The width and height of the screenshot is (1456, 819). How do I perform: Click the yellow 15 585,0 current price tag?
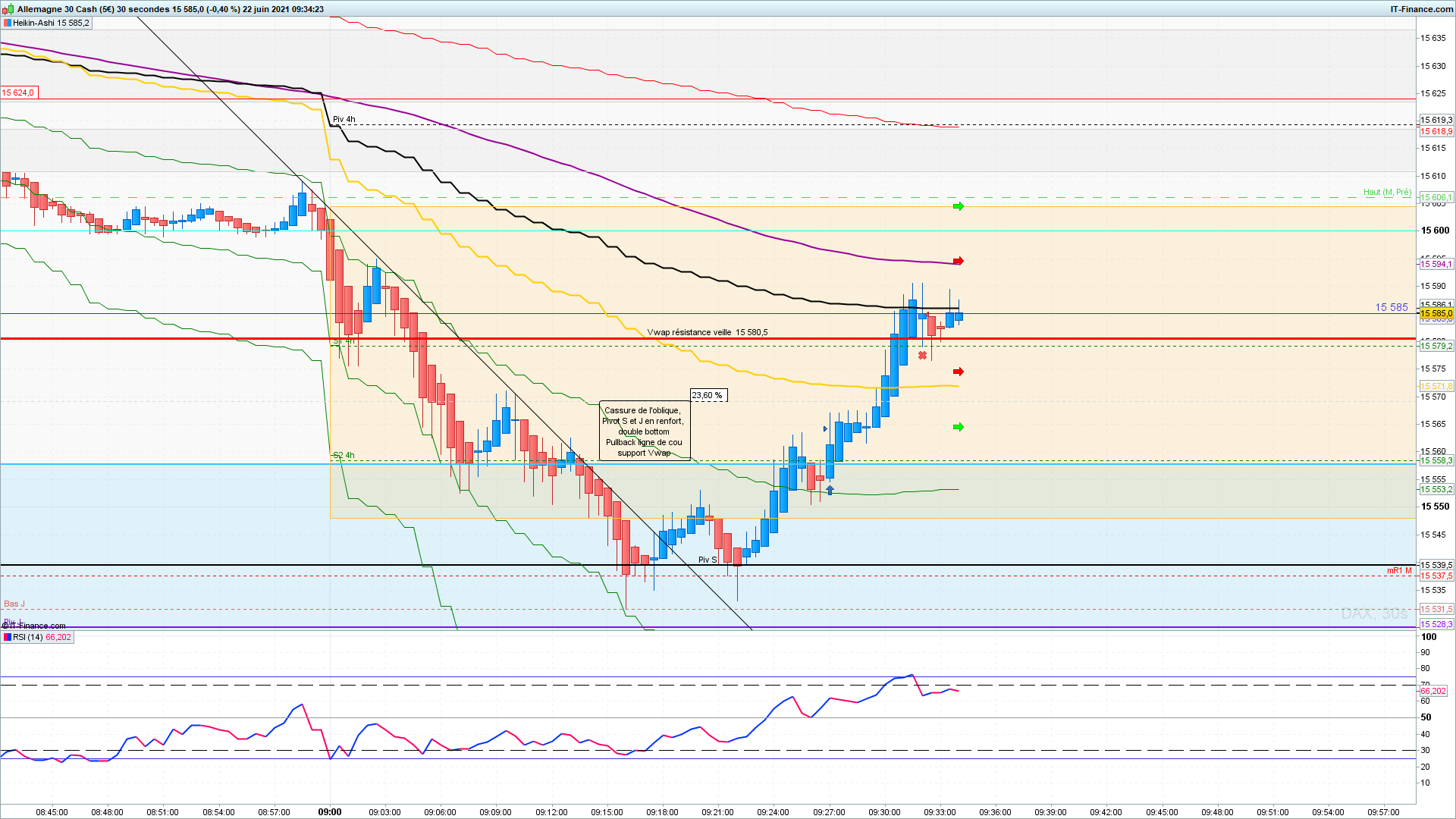click(1436, 313)
